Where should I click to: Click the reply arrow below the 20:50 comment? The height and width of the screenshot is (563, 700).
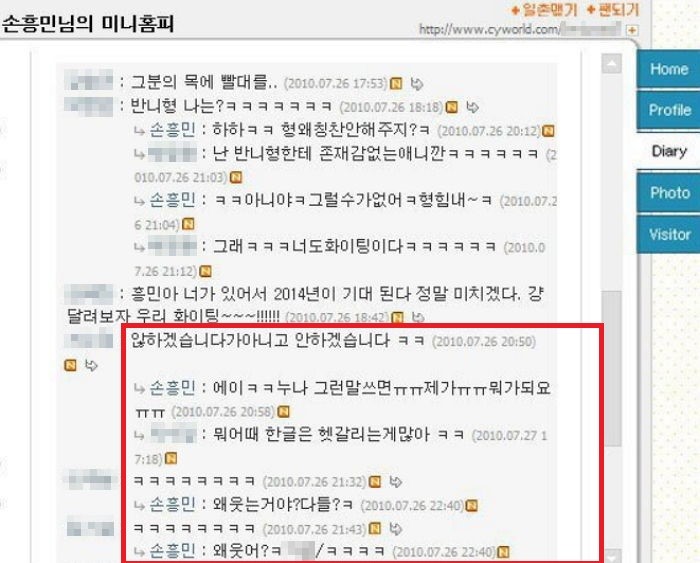pos(91,365)
